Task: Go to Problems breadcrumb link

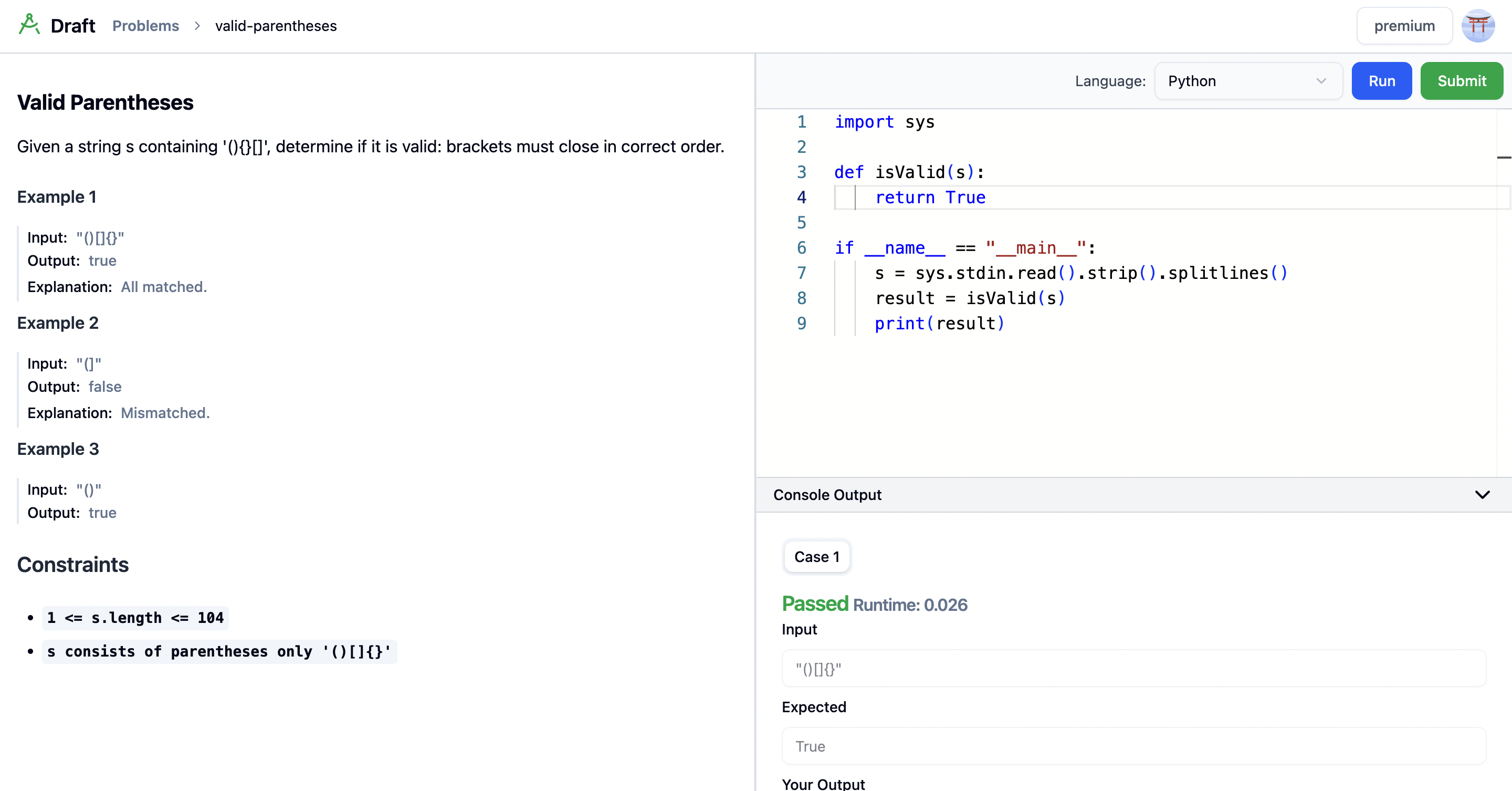Action: coord(145,26)
